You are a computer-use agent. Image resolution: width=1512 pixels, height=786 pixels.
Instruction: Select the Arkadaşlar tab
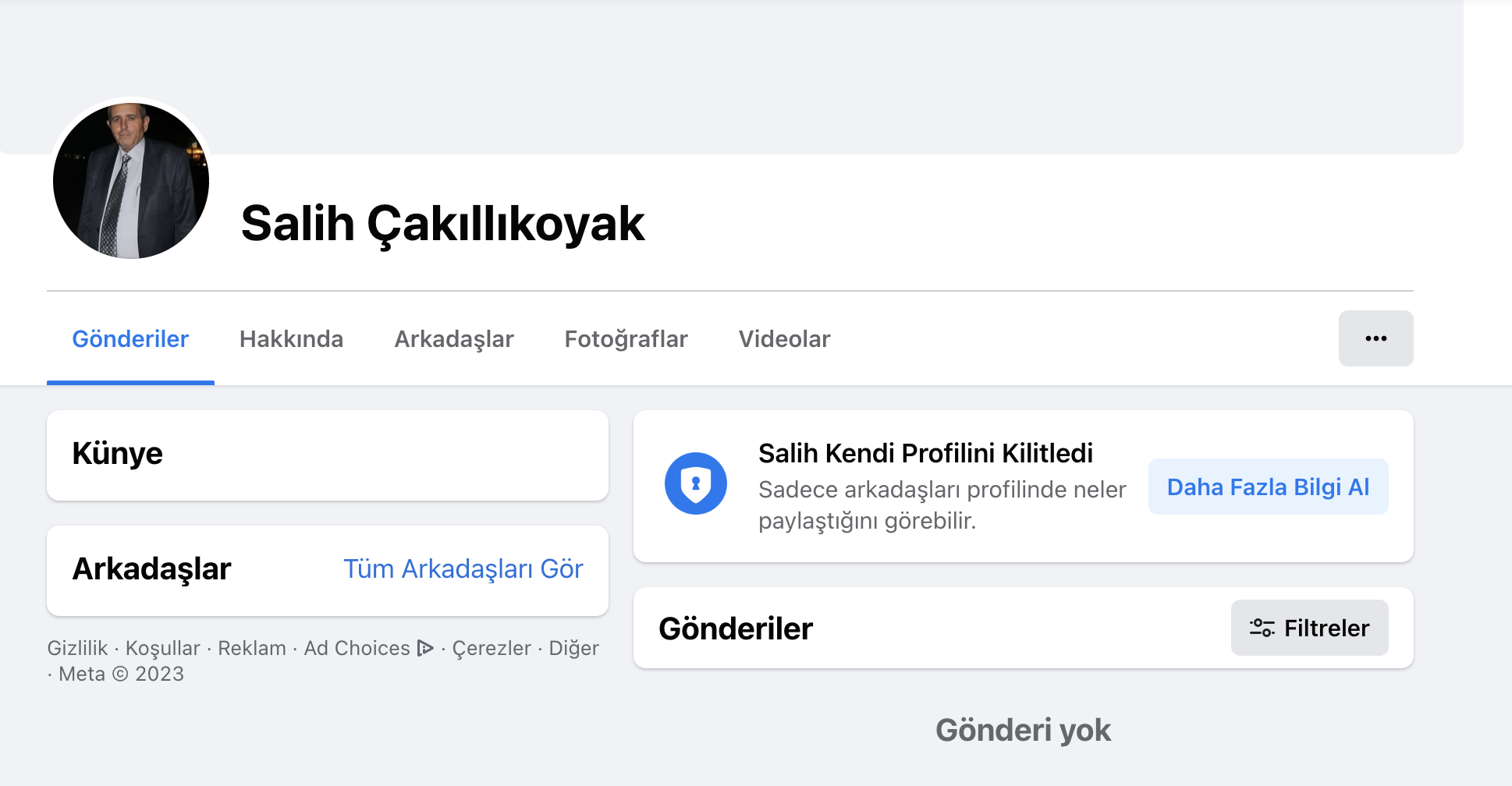(x=453, y=339)
